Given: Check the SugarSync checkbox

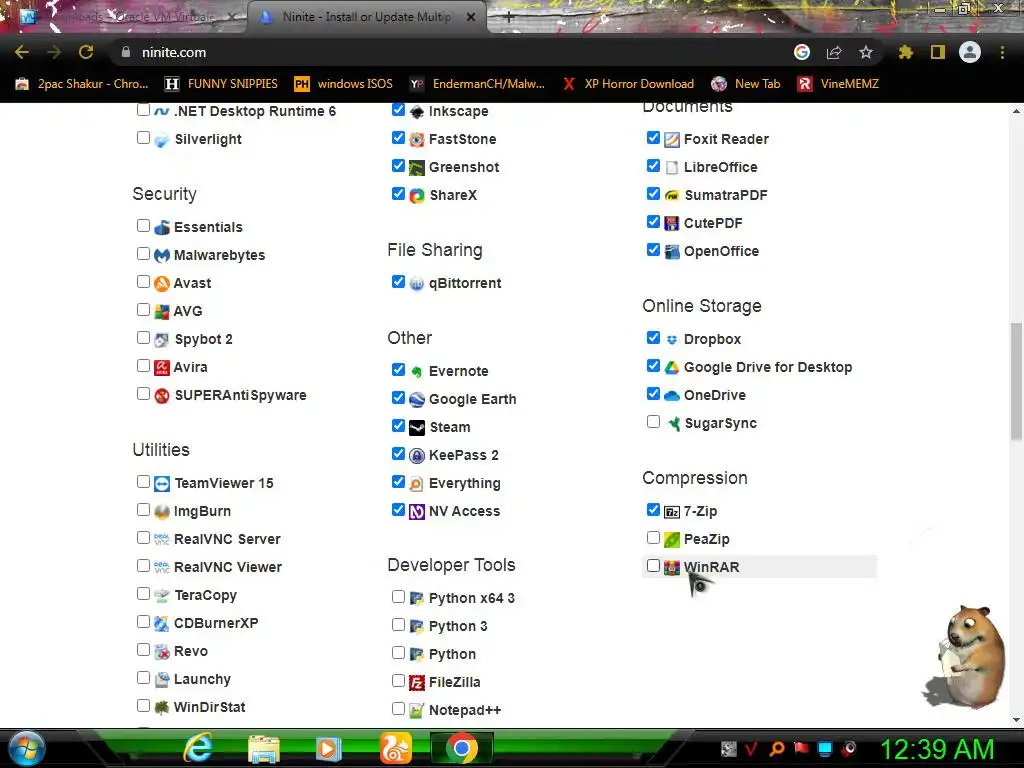Looking at the screenshot, I should pyautogui.click(x=653, y=421).
